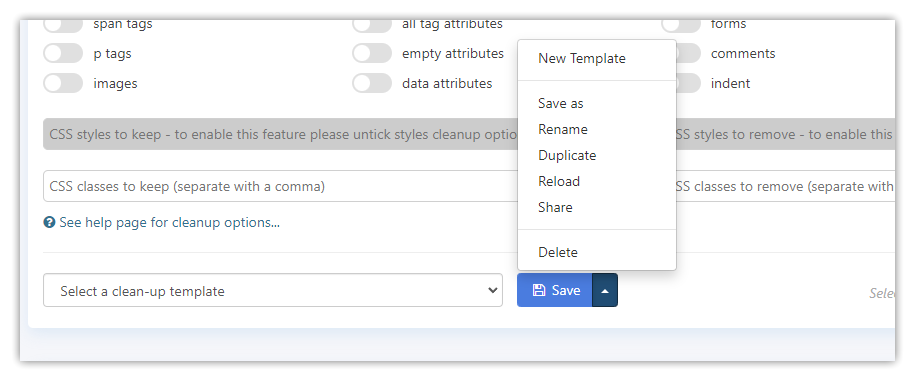Enable the images cleanup switch
The width and height of the screenshot is (915, 381).
click(63, 83)
